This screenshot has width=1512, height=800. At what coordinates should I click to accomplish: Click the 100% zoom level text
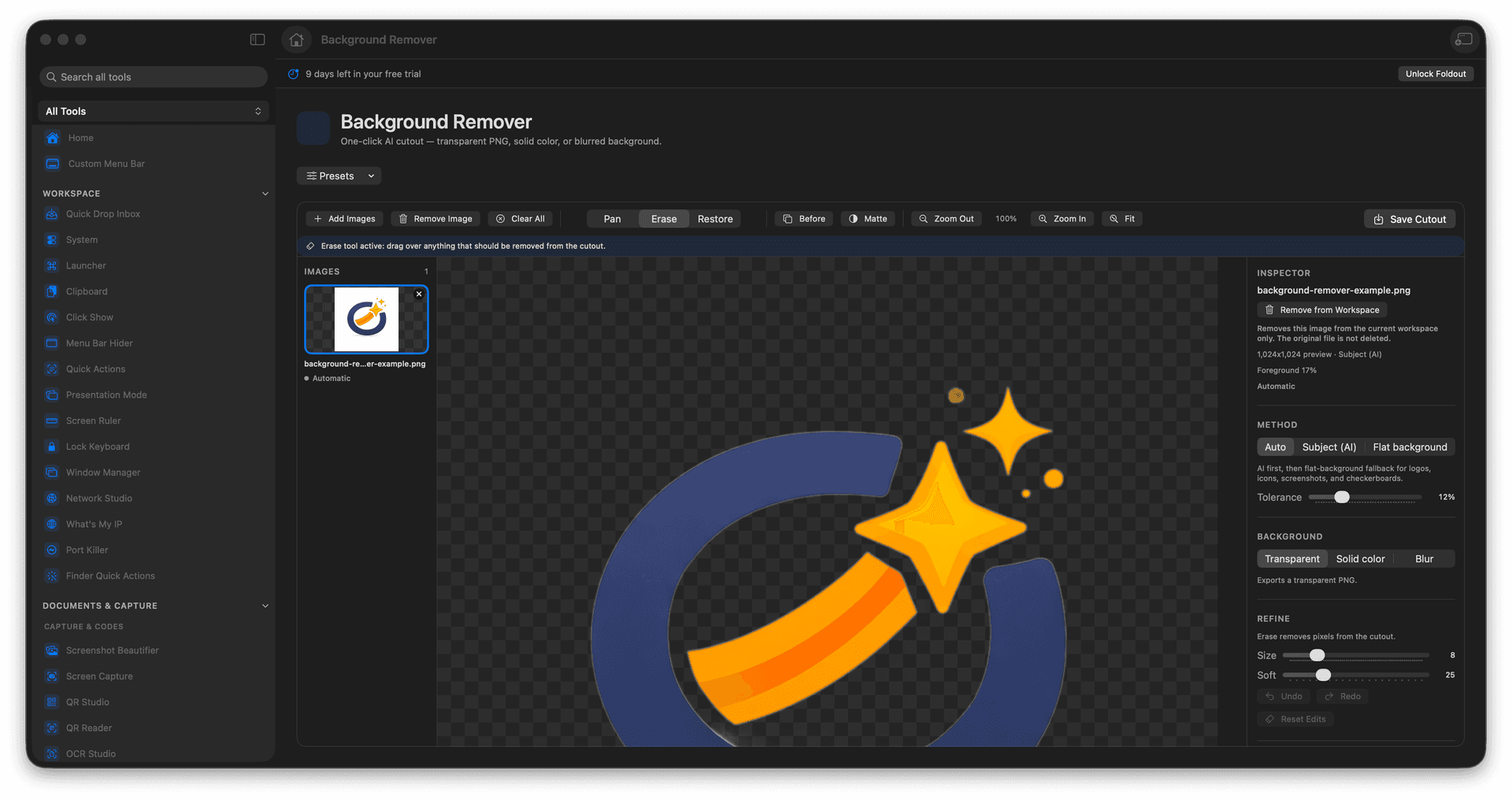pyautogui.click(x=1006, y=219)
